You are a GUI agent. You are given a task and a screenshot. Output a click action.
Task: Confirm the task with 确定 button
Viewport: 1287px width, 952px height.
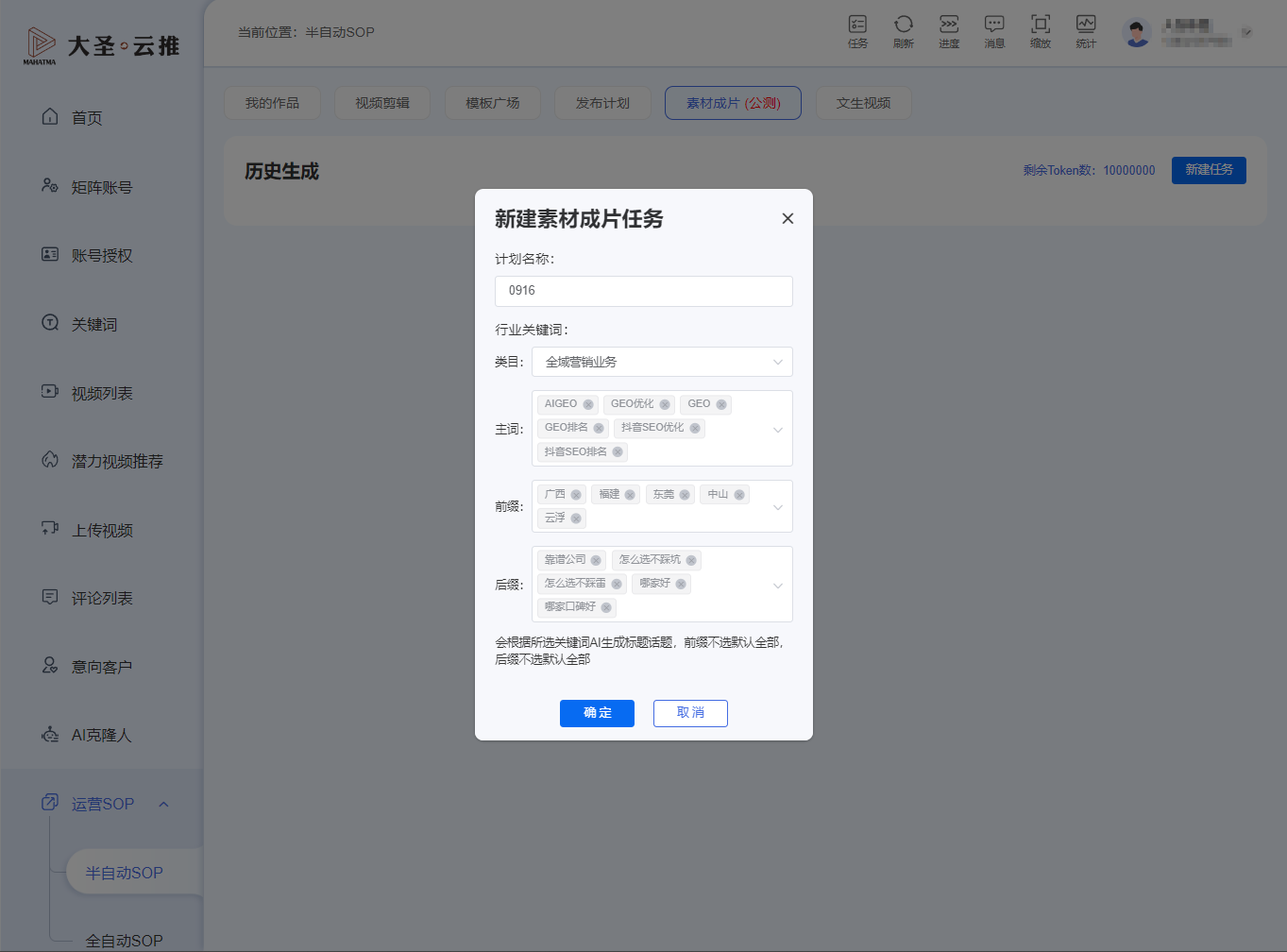pyautogui.click(x=597, y=713)
